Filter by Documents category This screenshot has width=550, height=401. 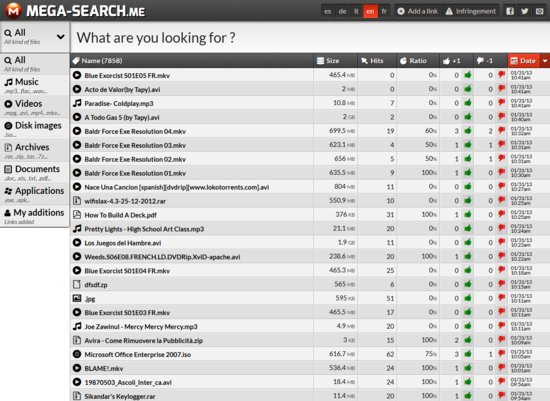point(34,172)
